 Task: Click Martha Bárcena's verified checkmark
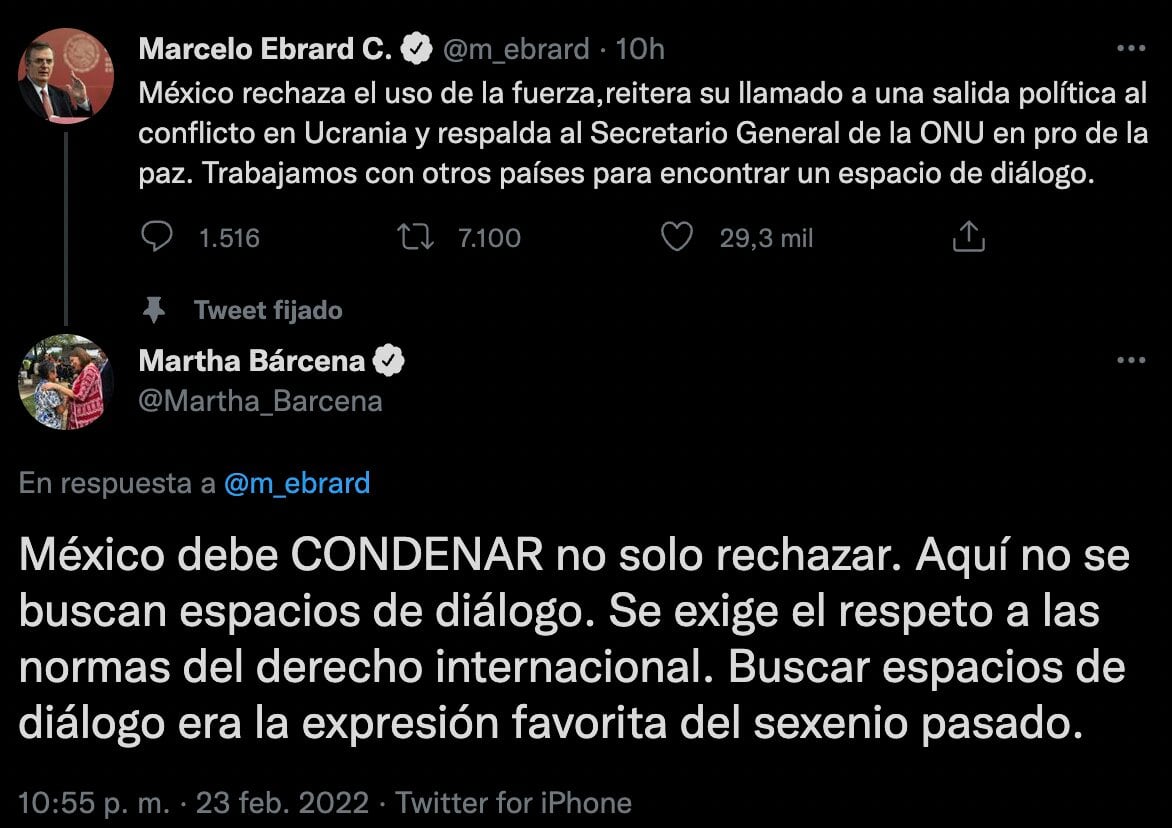390,361
